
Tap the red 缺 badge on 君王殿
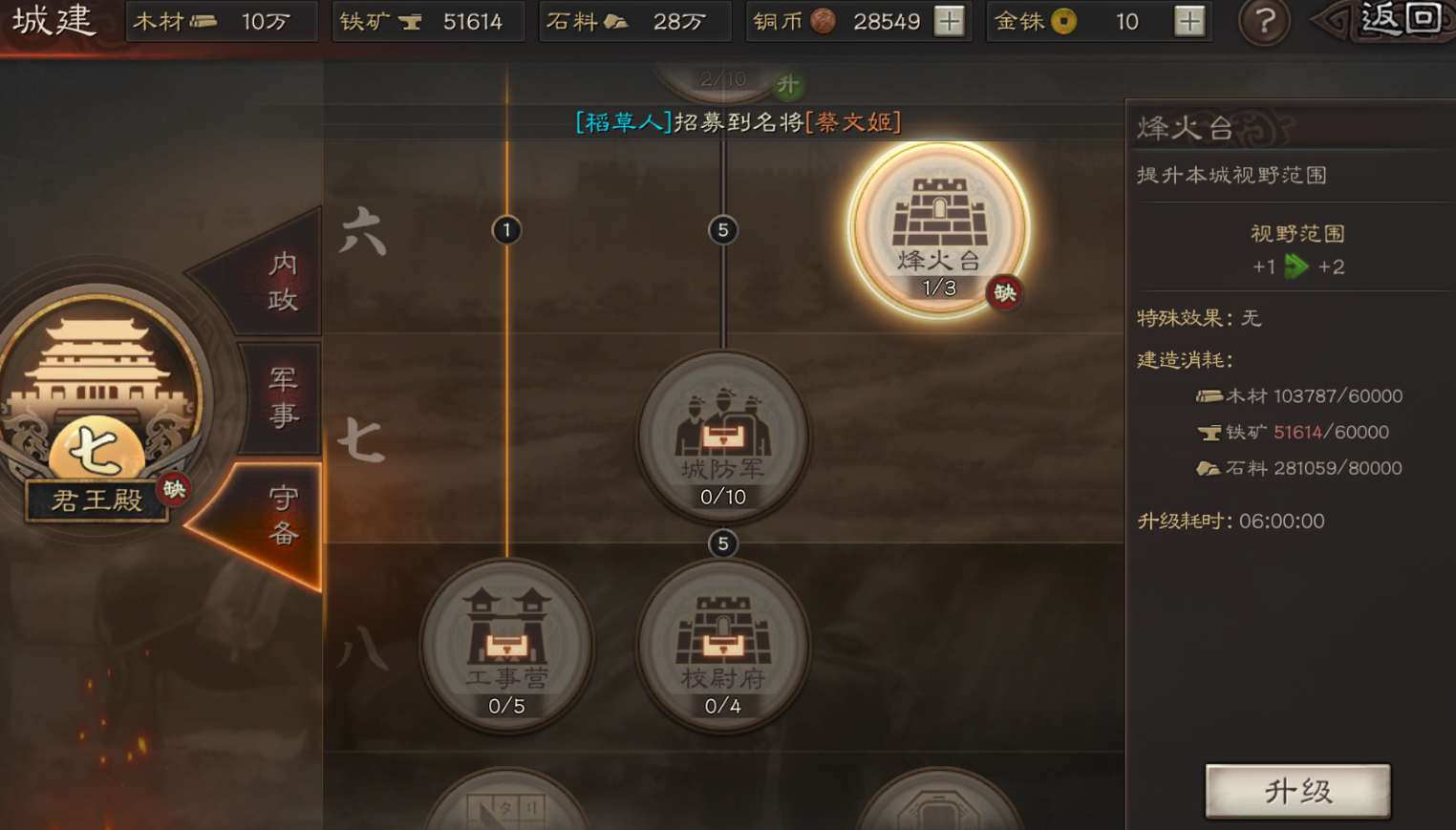pos(174,490)
